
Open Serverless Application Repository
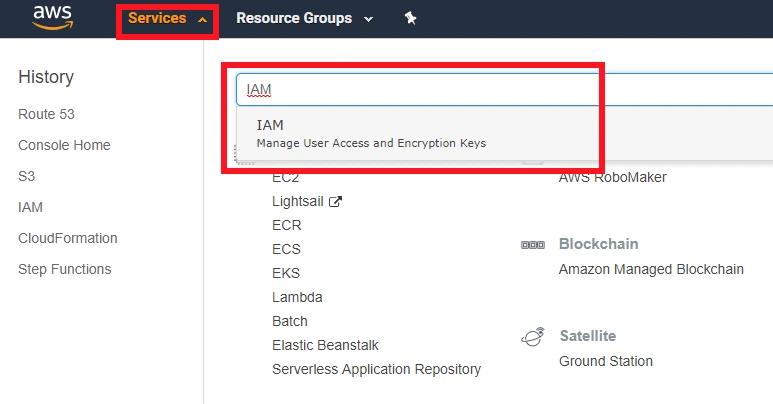click(x=376, y=369)
